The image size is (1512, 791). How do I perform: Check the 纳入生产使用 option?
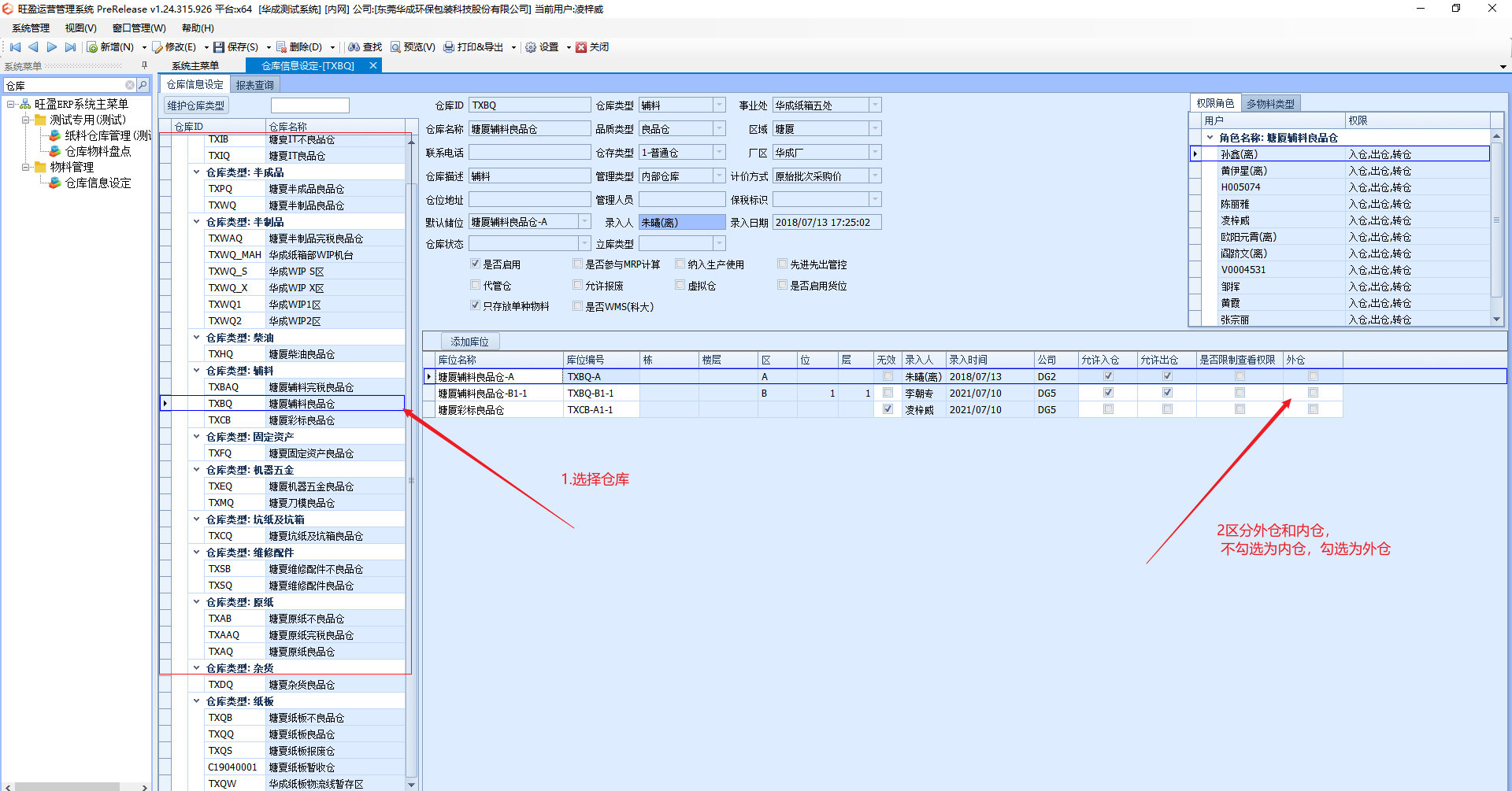pos(680,264)
